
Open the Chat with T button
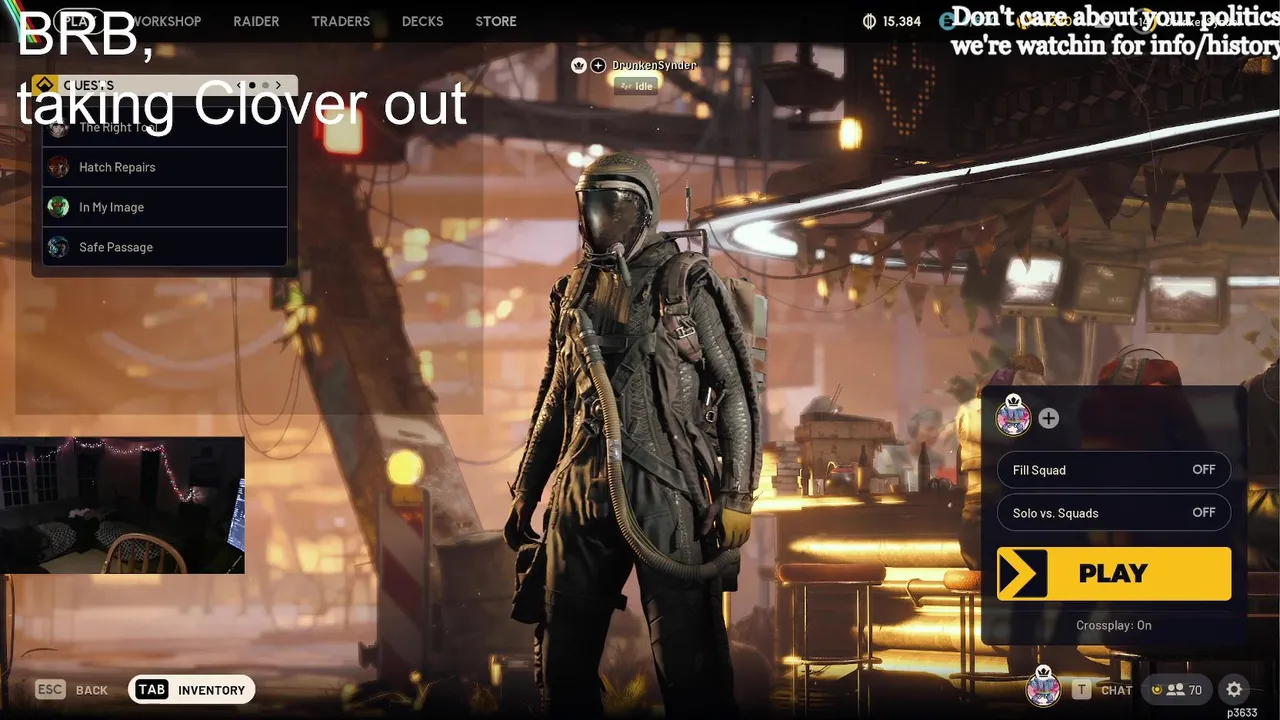point(1103,690)
